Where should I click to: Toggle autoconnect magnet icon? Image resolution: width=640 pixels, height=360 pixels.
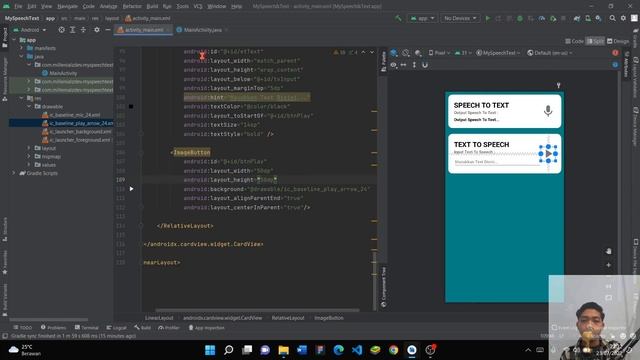pos(425,65)
